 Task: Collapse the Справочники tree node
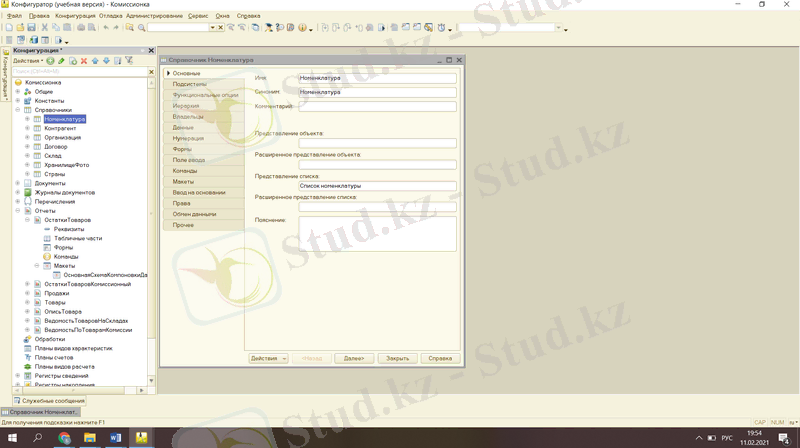18,110
